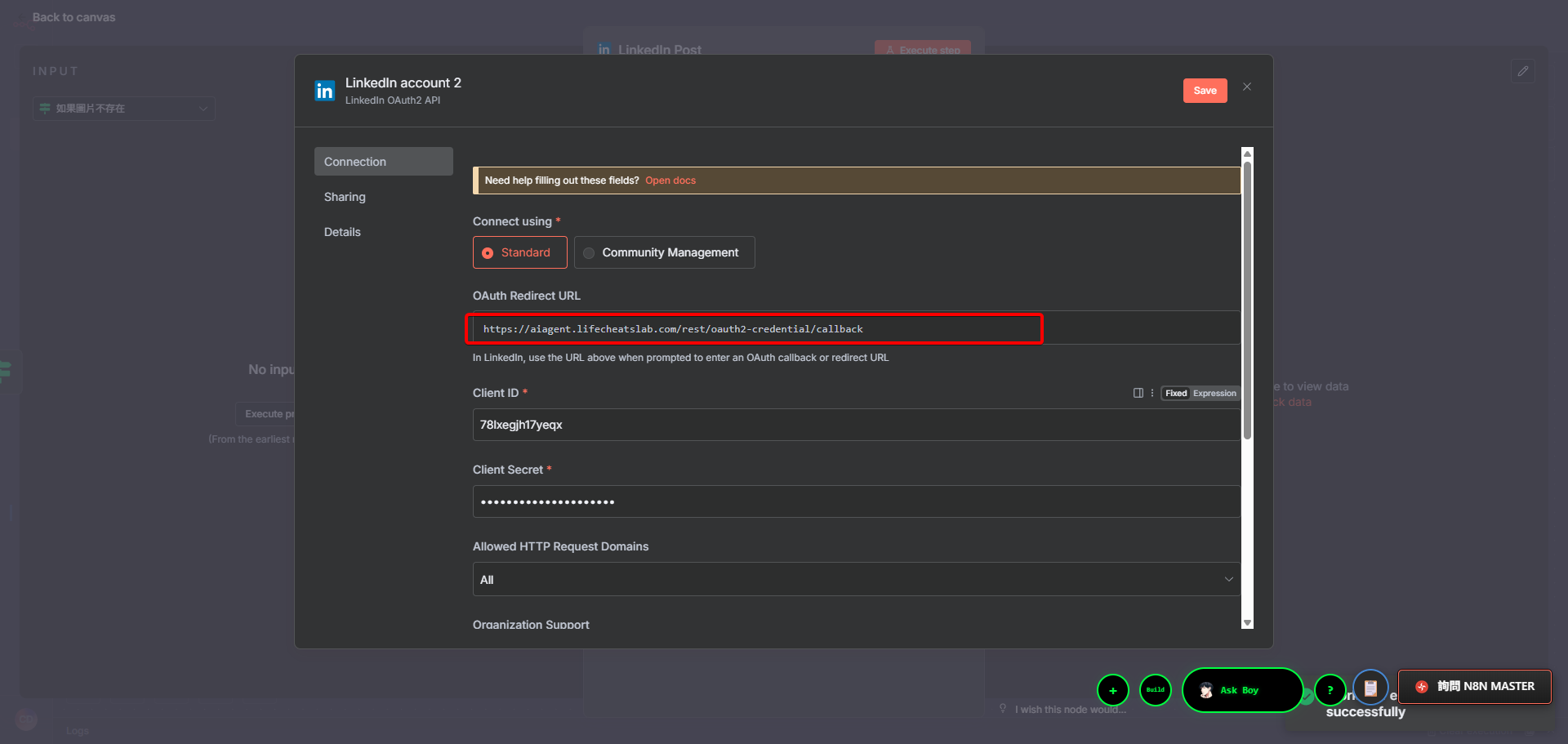Open the Details tab
Screen dimensions: 1568x744
click(342, 231)
